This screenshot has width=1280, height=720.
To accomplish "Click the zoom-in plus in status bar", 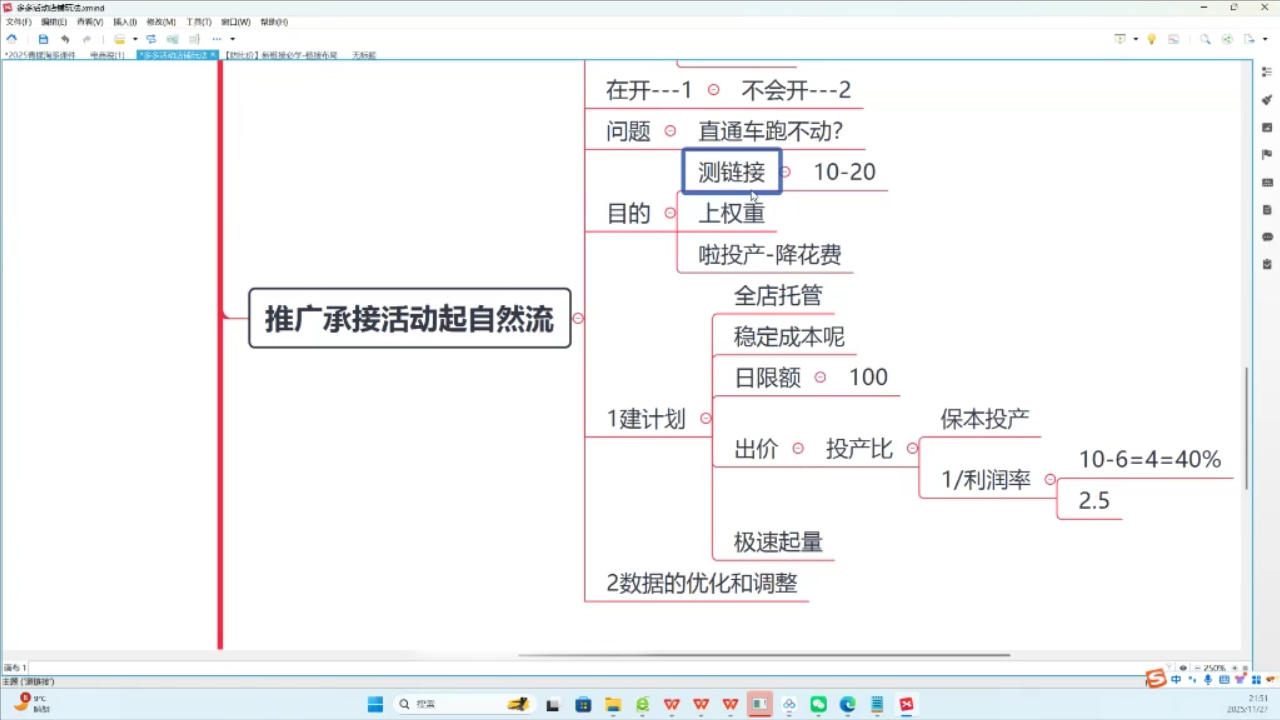I will 1236,667.
